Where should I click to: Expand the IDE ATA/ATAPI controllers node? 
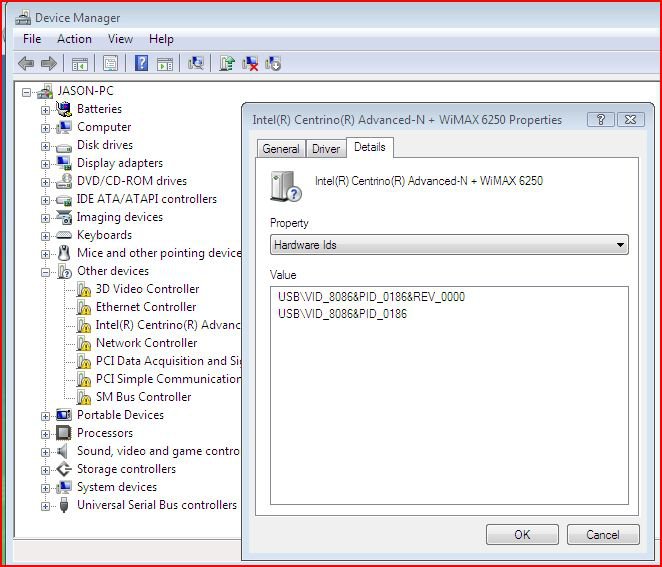45,200
